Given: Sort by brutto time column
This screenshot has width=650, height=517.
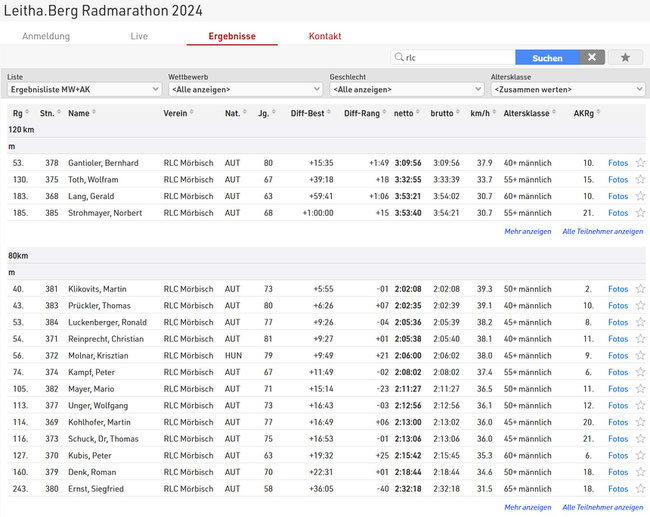Looking at the screenshot, I should [x=445, y=113].
